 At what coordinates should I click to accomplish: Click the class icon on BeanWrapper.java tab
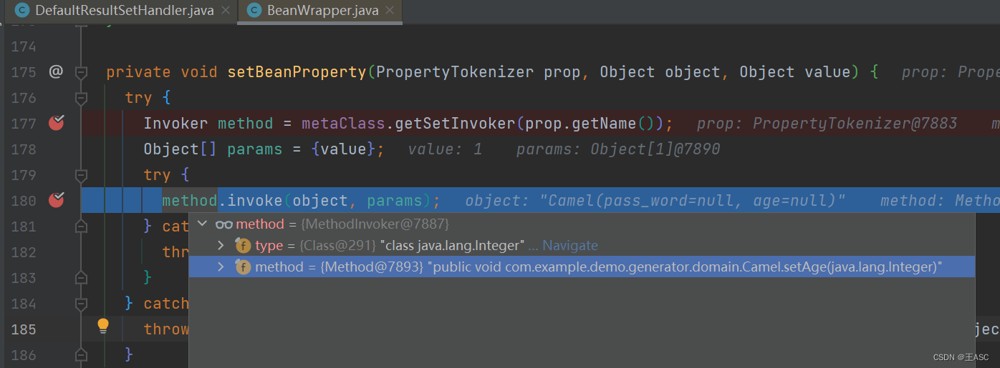[x=254, y=10]
